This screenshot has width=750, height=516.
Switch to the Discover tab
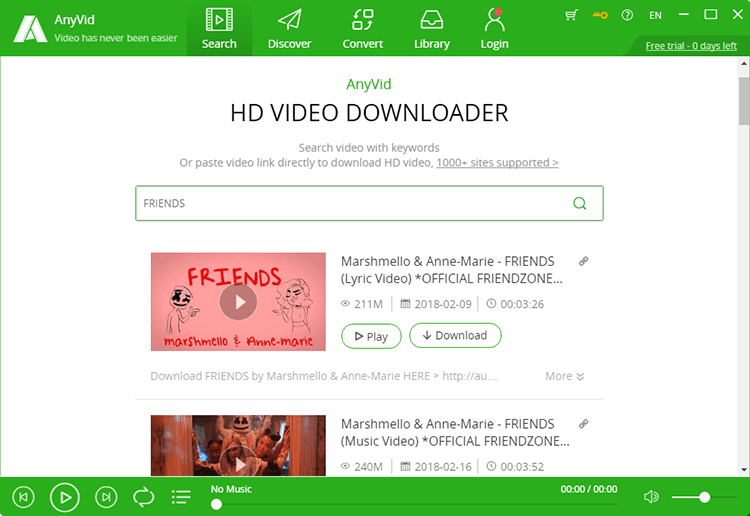(289, 28)
